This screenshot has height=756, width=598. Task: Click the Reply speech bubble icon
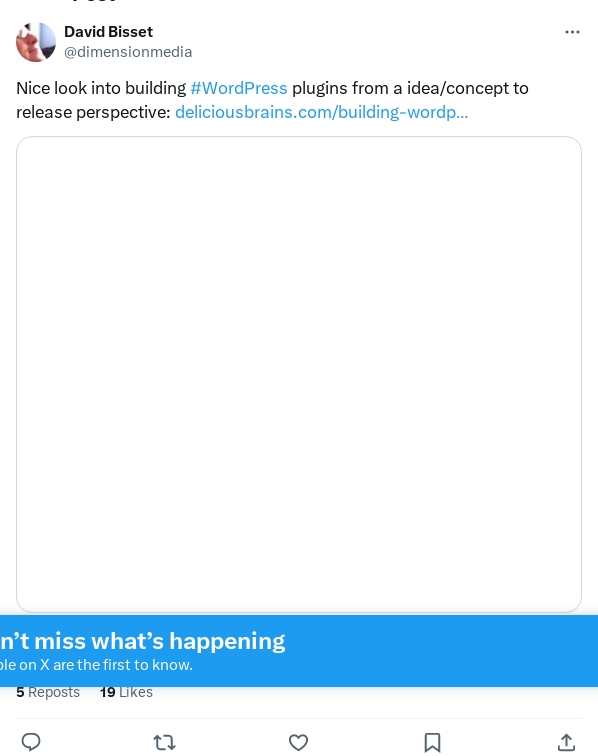tap(31, 742)
